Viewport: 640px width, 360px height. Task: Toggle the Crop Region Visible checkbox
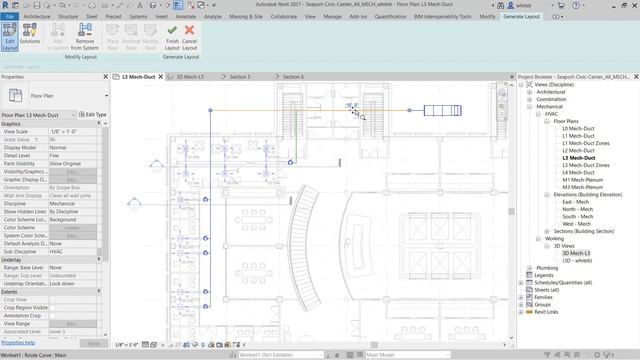coord(52,308)
